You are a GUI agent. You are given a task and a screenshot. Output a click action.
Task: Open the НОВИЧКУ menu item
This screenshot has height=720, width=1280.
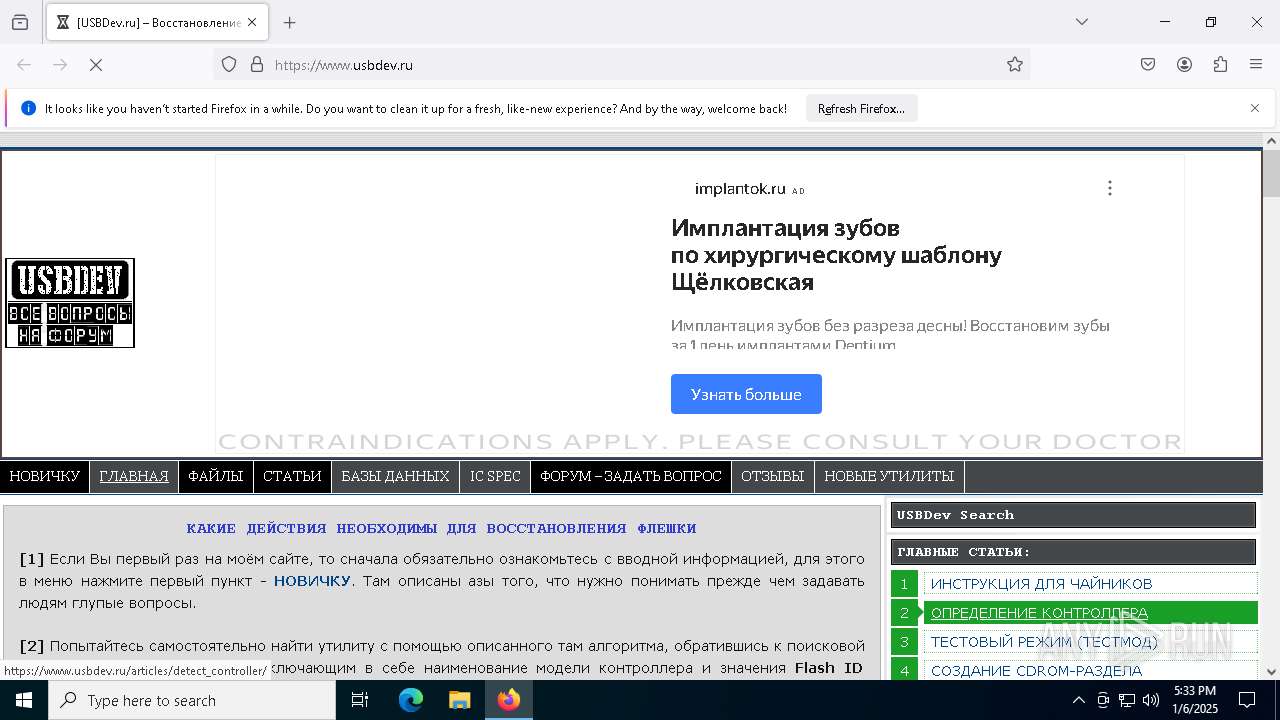pos(44,477)
